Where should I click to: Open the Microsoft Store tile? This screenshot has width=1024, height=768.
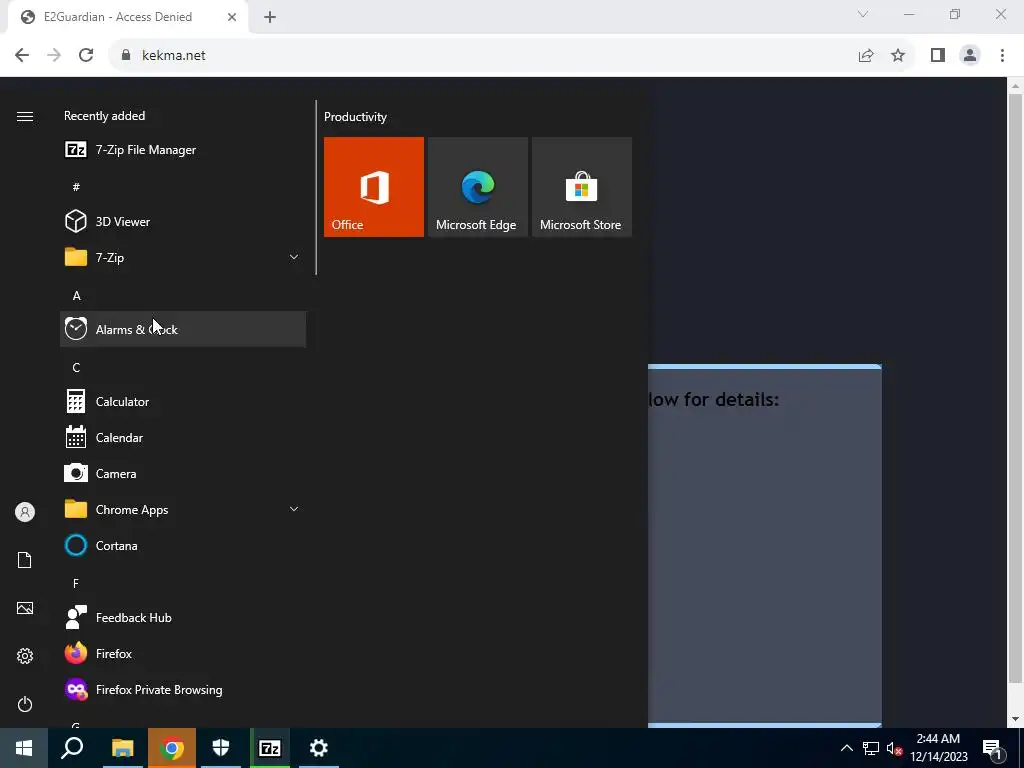pos(582,187)
